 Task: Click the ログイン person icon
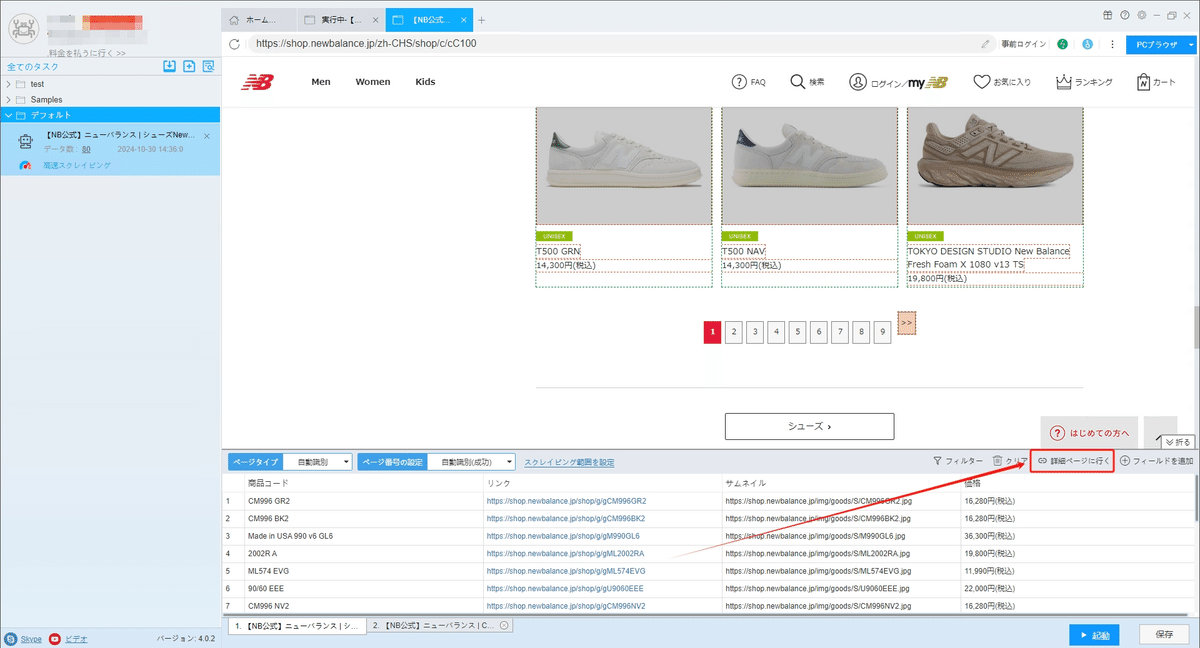click(x=857, y=82)
